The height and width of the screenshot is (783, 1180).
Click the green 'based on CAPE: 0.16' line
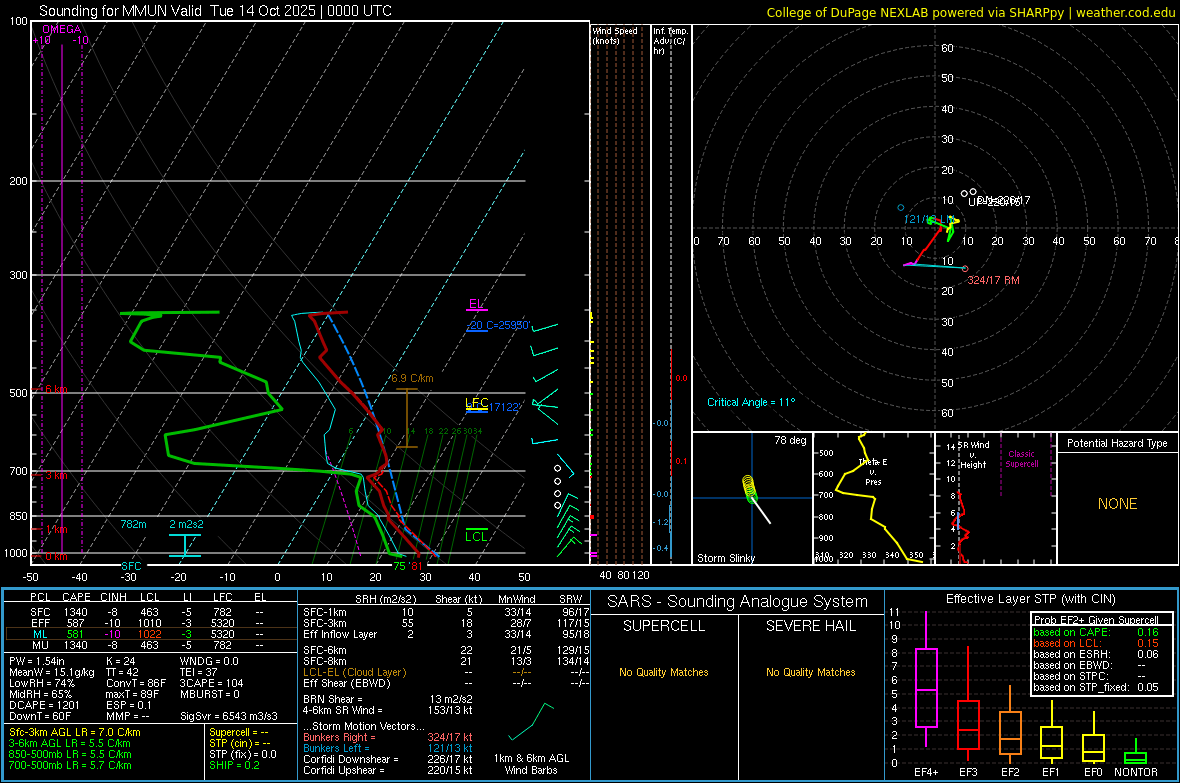(x=1096, y=632)
